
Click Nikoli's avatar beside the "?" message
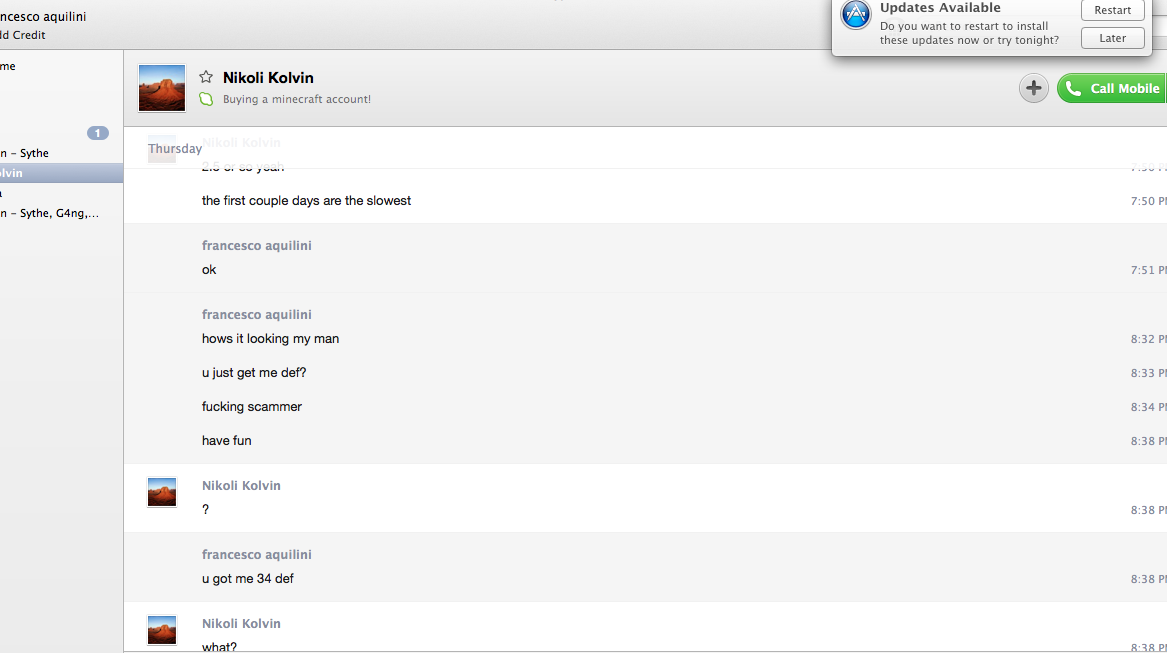(x=162, y=492)
